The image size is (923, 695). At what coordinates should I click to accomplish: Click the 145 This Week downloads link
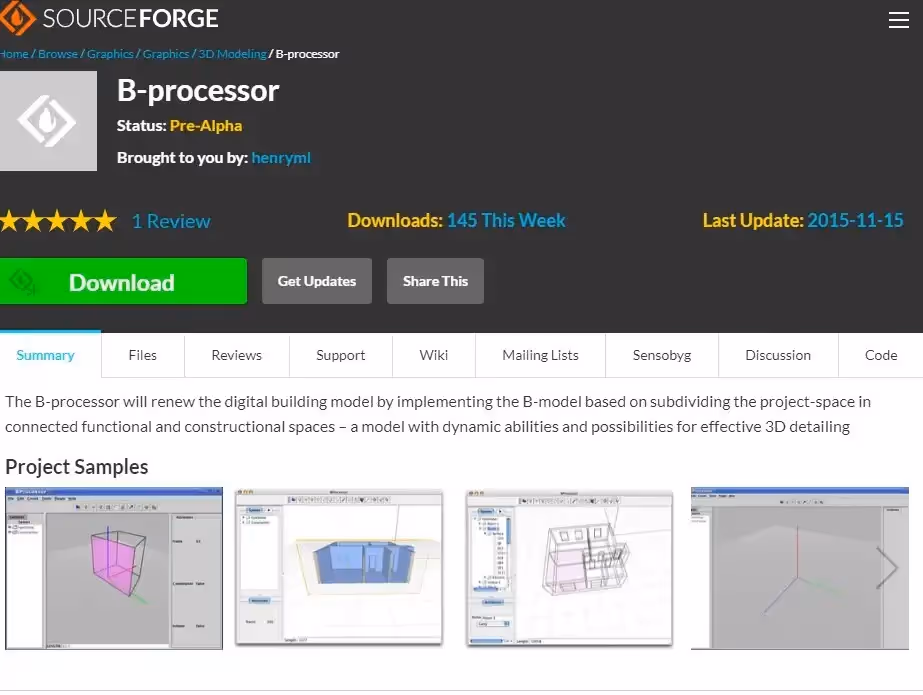(506, 220)
